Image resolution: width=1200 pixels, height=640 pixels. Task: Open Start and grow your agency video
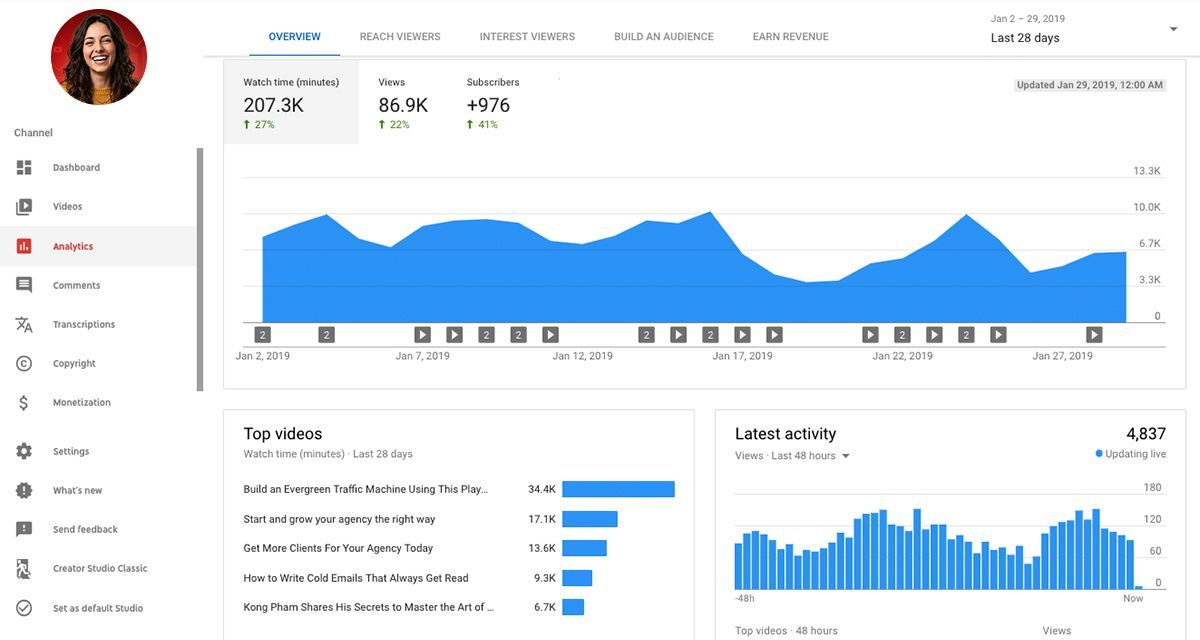pos(339,519)
